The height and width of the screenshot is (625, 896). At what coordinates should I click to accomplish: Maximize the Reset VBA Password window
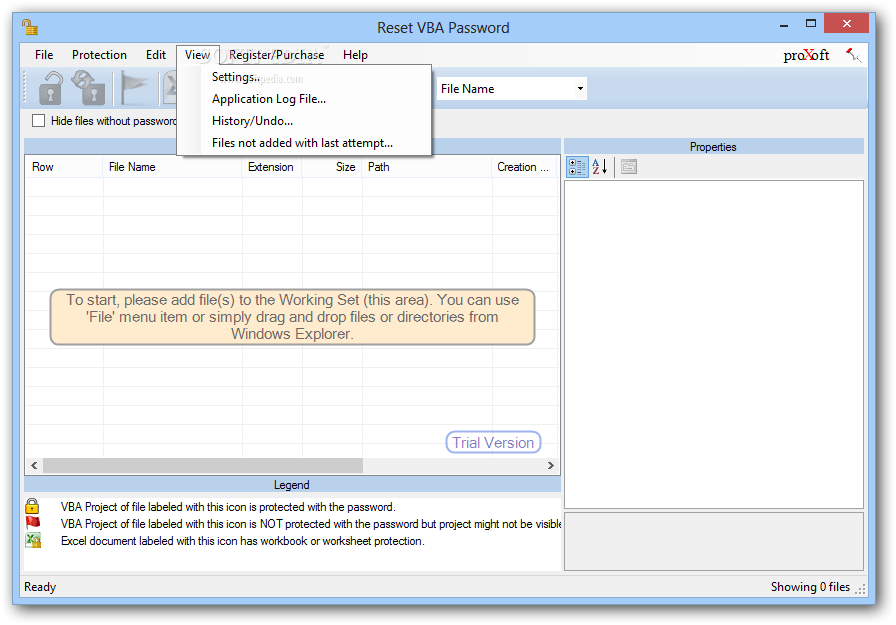click(x=810, y=24)
